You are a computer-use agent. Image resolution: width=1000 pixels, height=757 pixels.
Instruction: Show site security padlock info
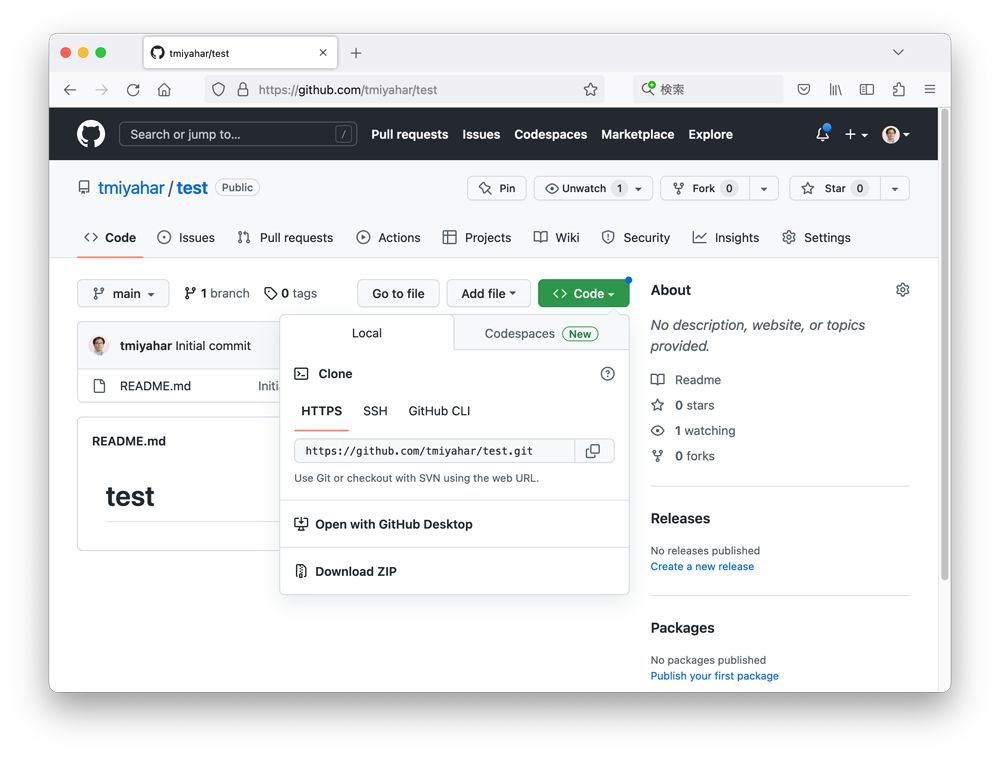coord(243,90)
